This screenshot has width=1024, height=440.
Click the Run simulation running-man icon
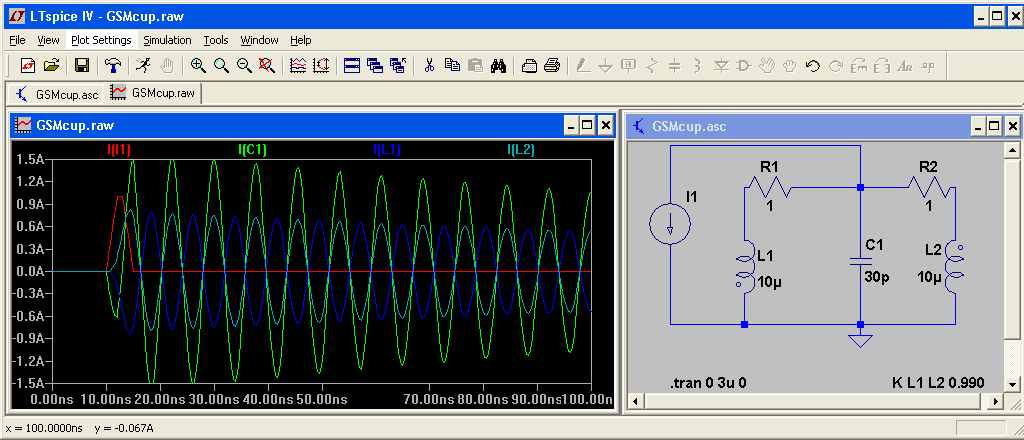click(144, 66)
